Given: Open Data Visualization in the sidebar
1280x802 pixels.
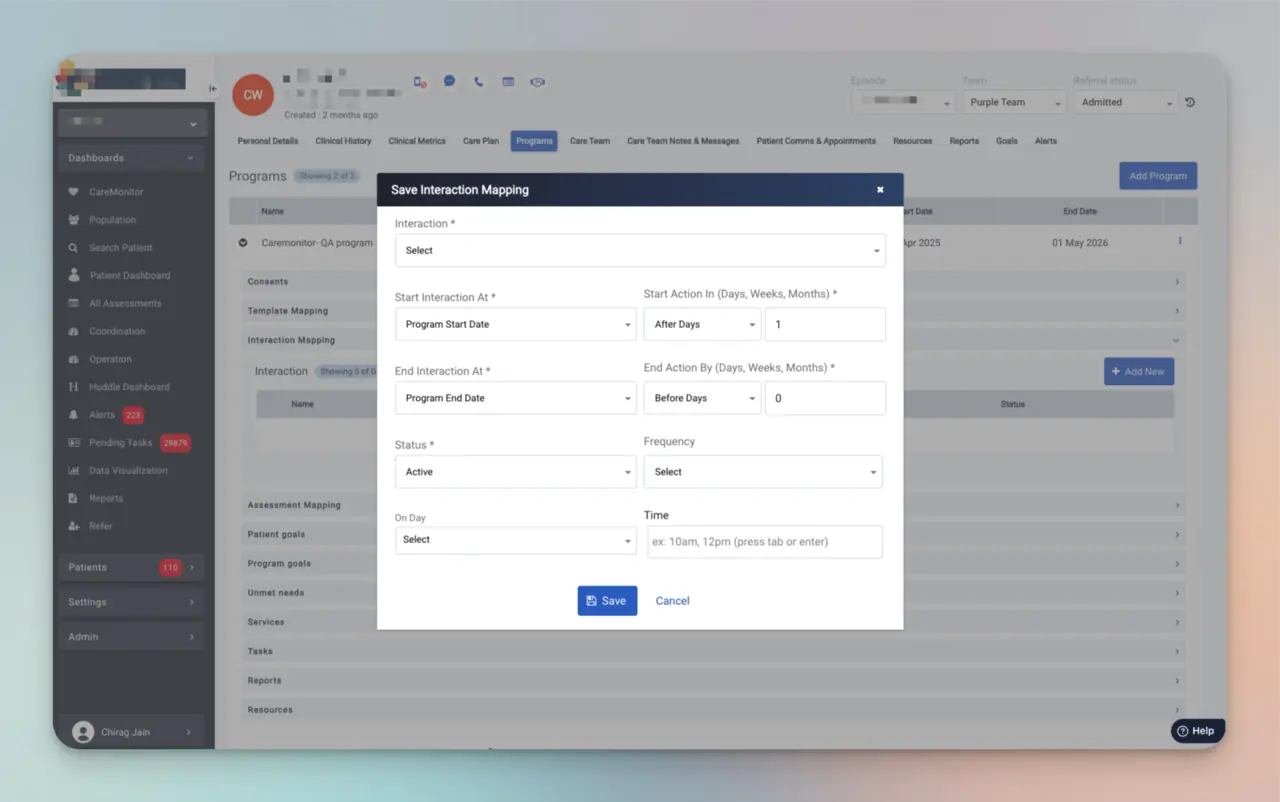Looking at the screenshot, I should click(x=130, y=471).
